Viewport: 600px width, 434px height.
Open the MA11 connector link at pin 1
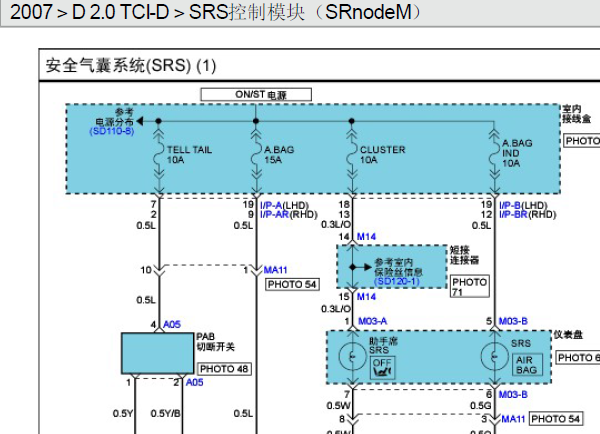pos(275,270)
